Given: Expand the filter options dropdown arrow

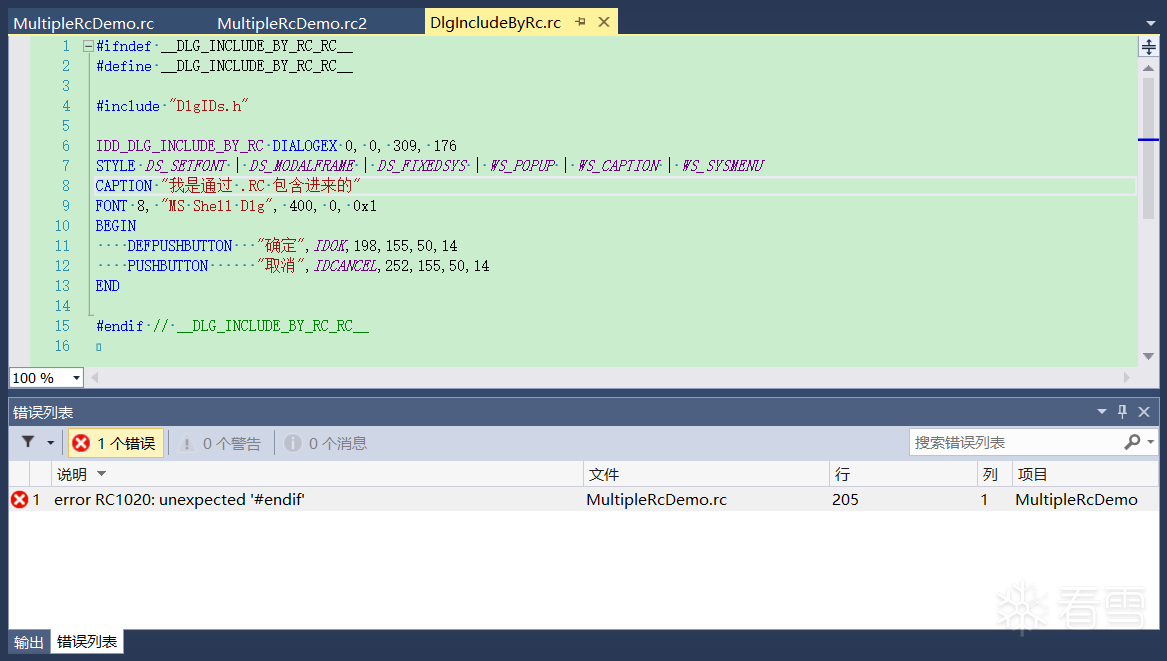Looking at the screenshot, I should click(x=51, y=443).
